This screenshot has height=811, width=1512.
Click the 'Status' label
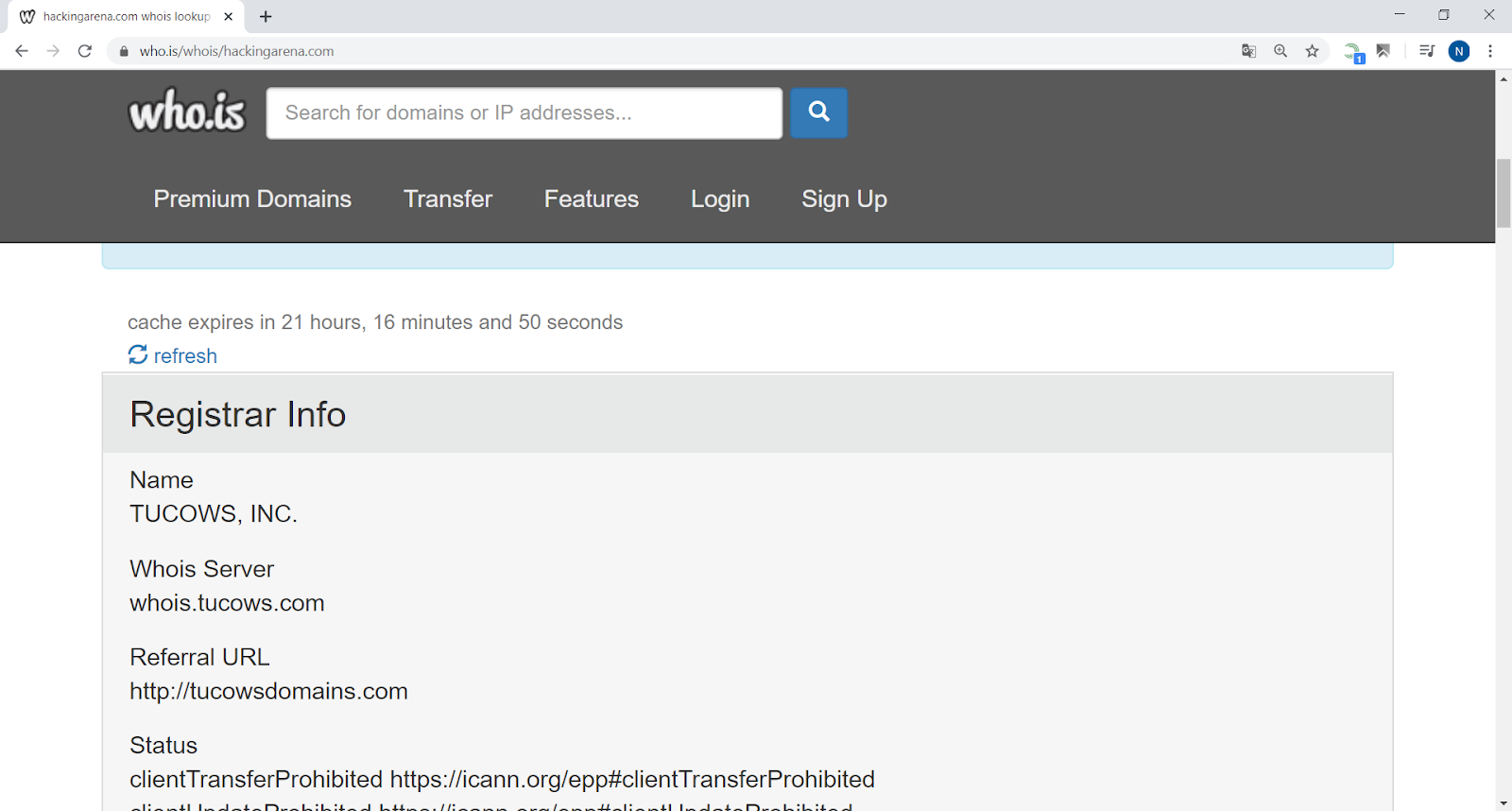pos(163,745)
